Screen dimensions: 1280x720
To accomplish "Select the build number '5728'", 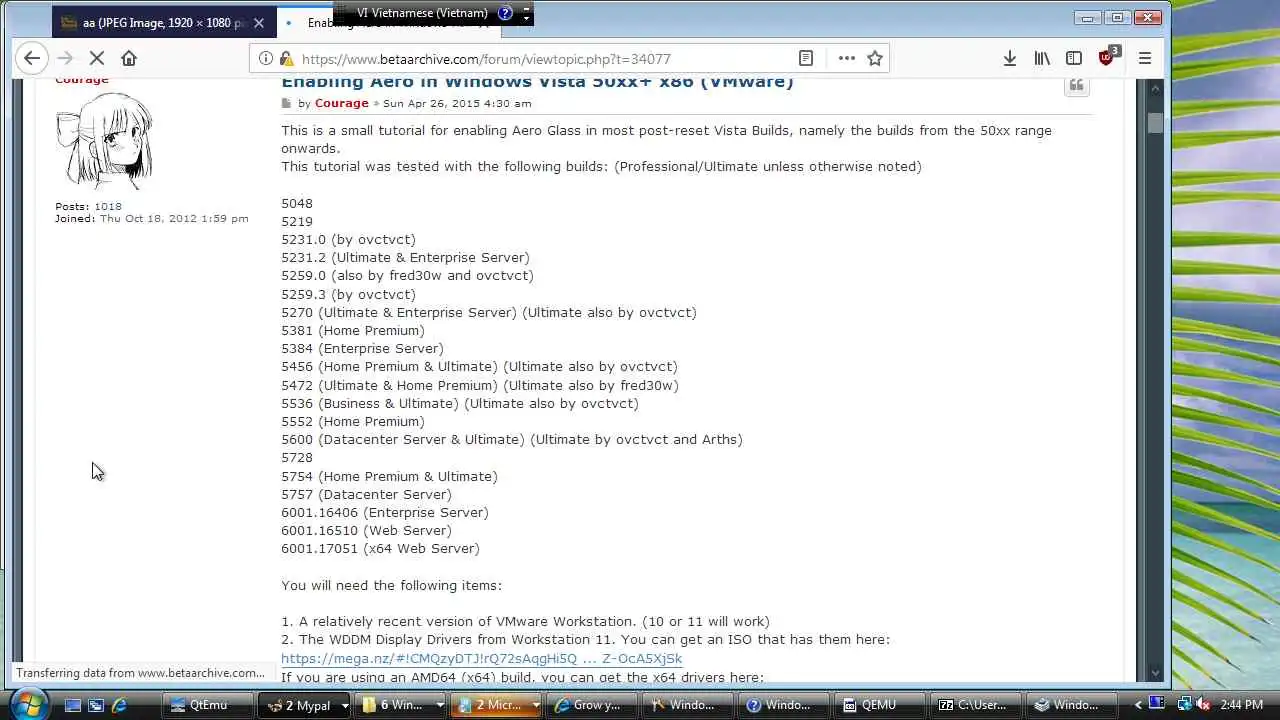I will tap(297, 457).
